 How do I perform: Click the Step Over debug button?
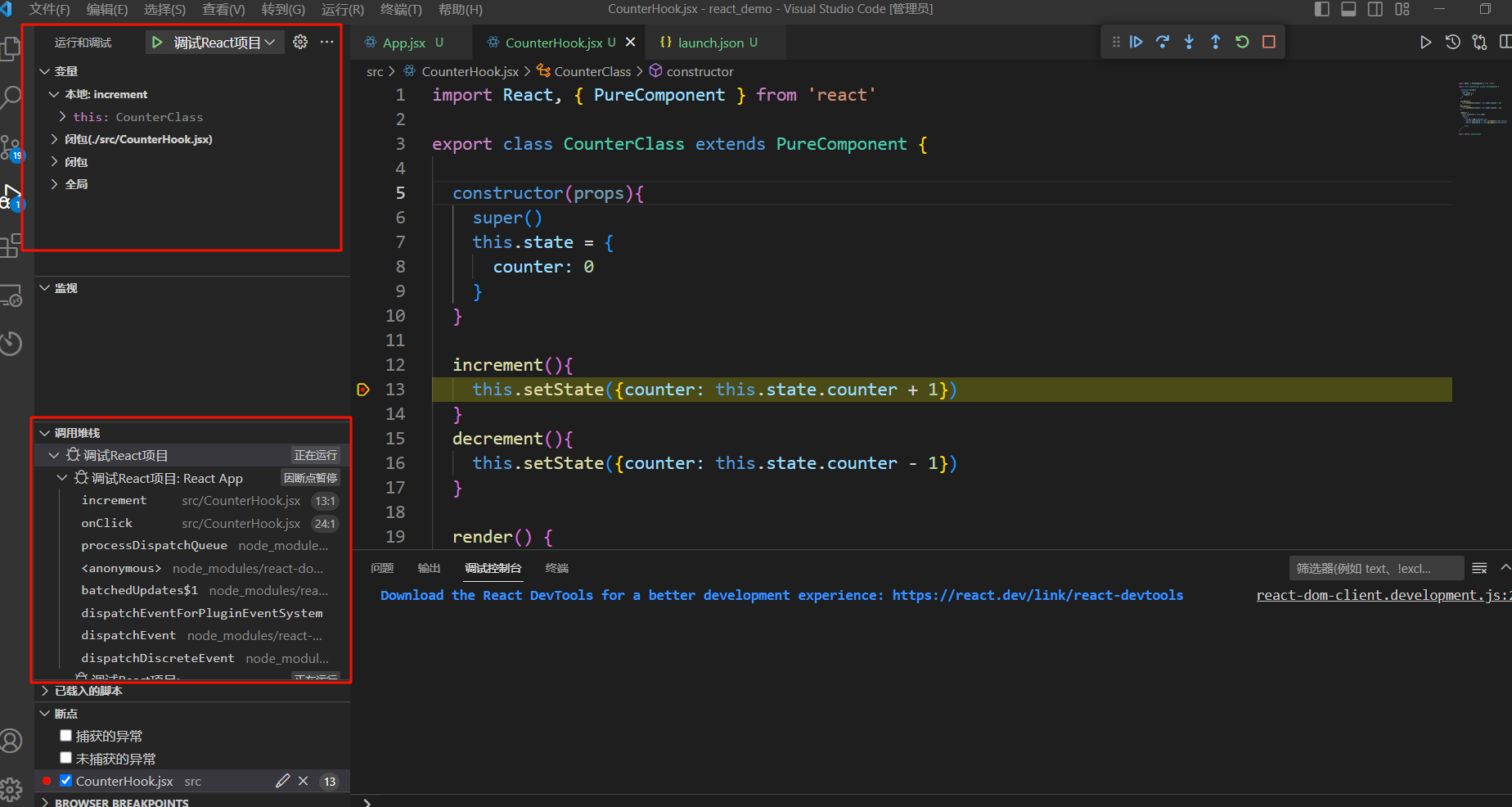[1163, 42]
